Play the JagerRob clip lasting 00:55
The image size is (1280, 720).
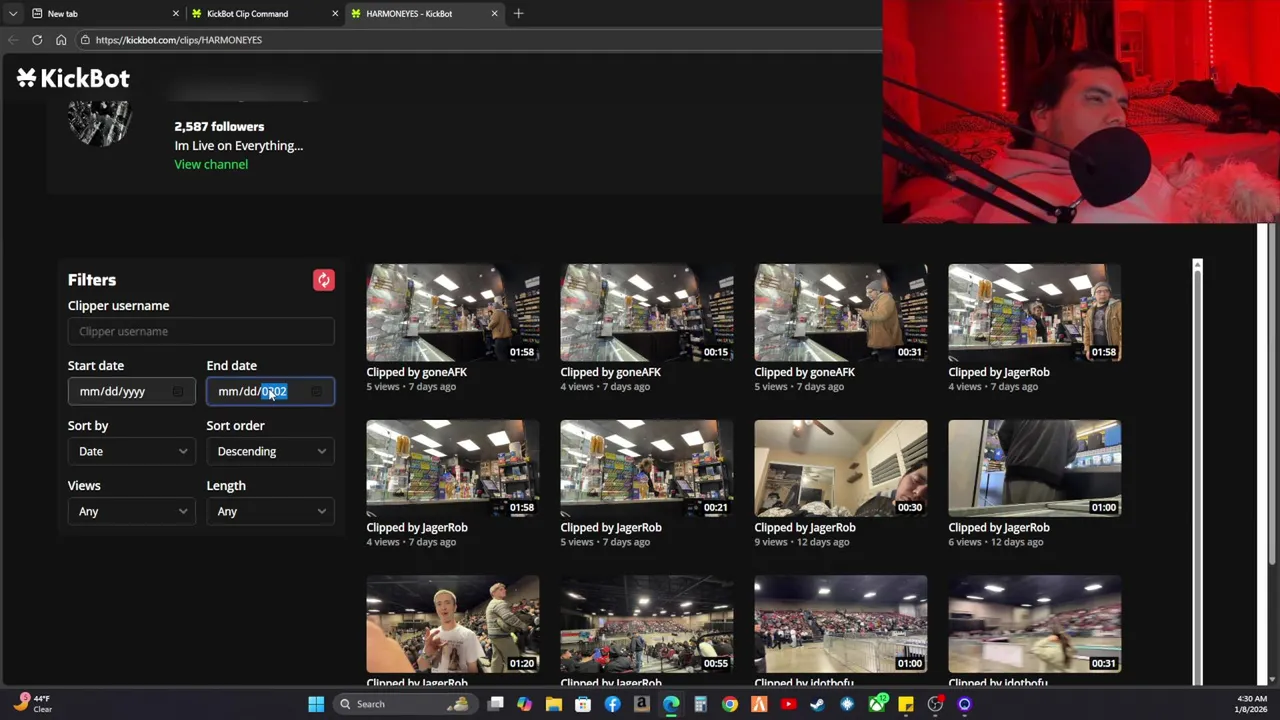(647, 624)
